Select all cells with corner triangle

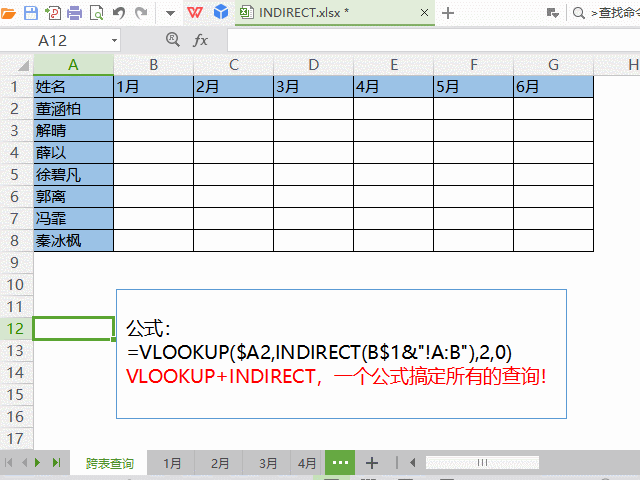[23, 65]
